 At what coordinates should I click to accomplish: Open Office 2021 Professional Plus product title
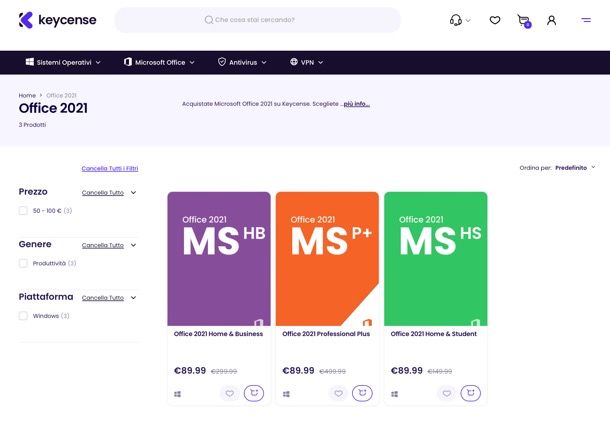(x=326, y=334)
